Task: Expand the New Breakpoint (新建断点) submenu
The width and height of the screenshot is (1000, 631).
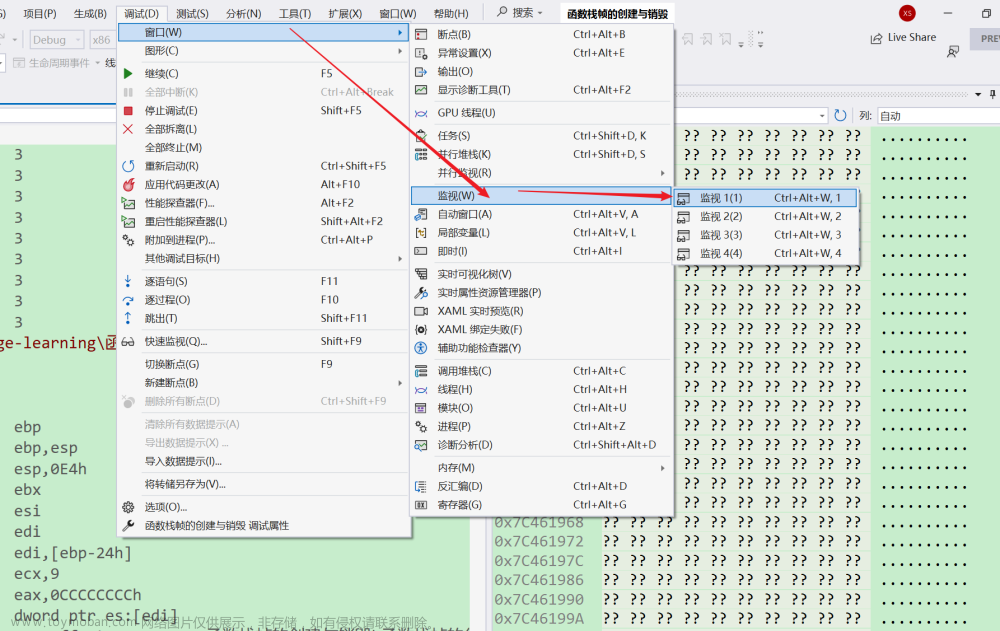Action: (263, 383)
